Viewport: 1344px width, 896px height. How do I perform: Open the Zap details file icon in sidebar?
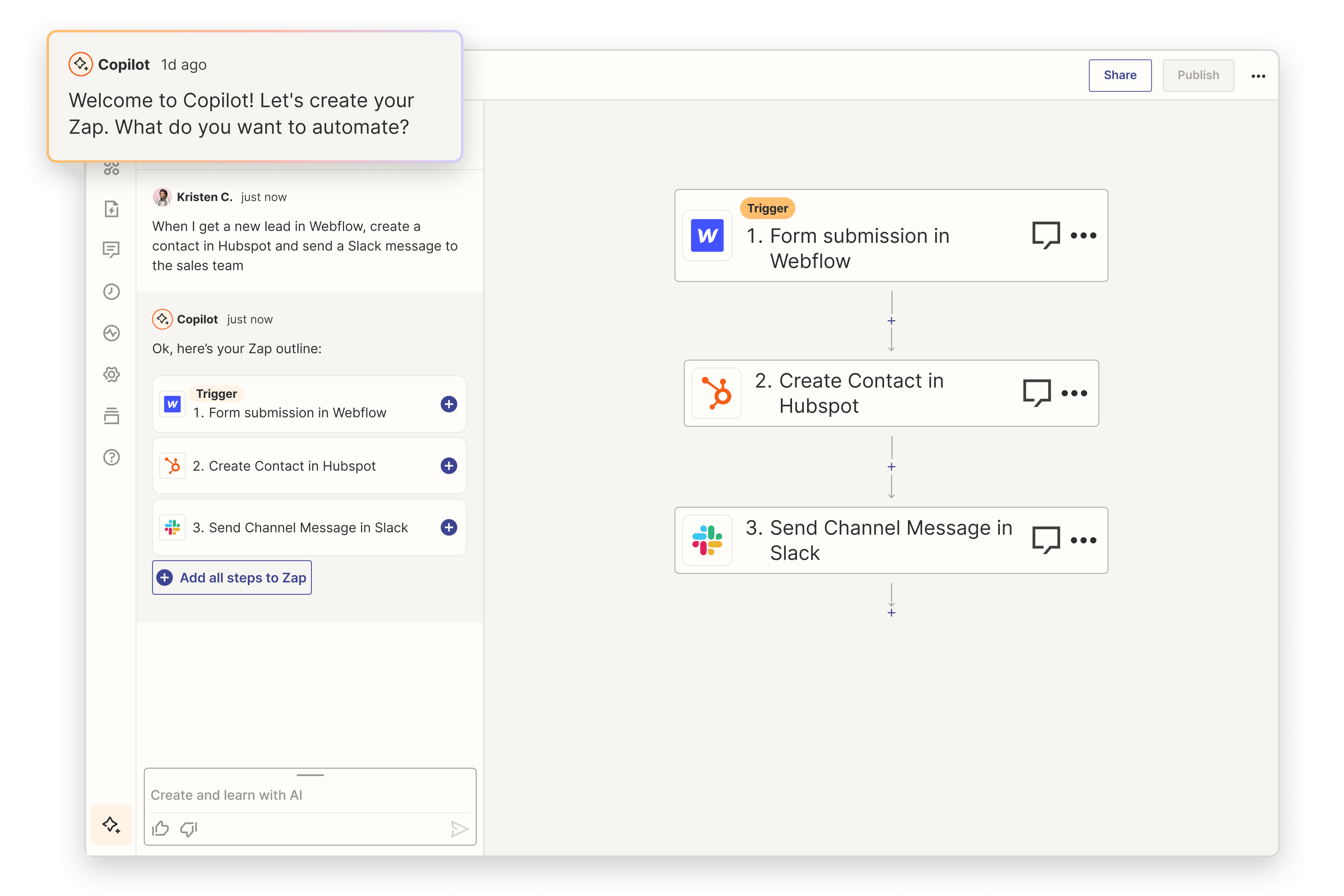point(111,209)
